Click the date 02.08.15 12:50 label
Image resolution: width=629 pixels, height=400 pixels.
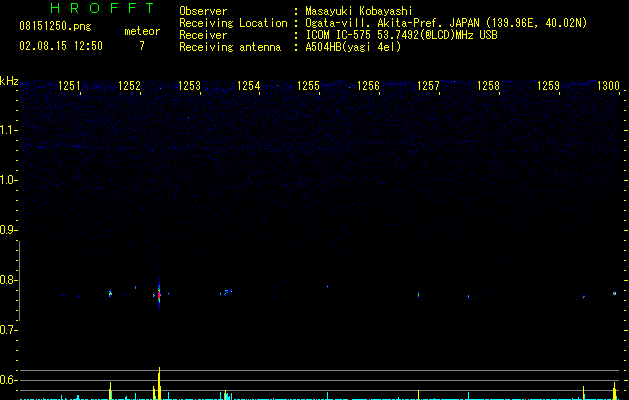pos(61,46)
